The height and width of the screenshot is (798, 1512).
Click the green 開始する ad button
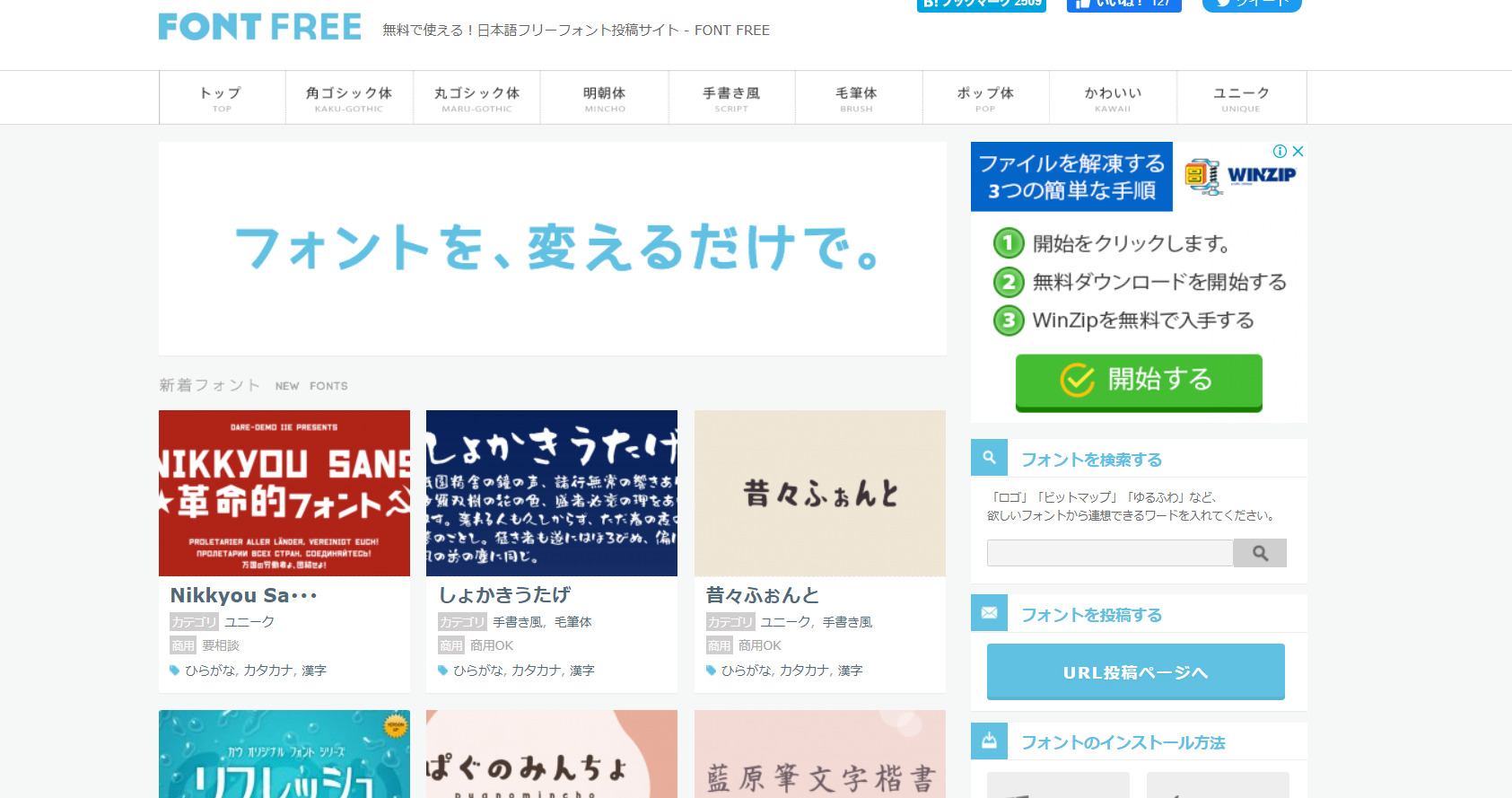tap(1139, 381)
